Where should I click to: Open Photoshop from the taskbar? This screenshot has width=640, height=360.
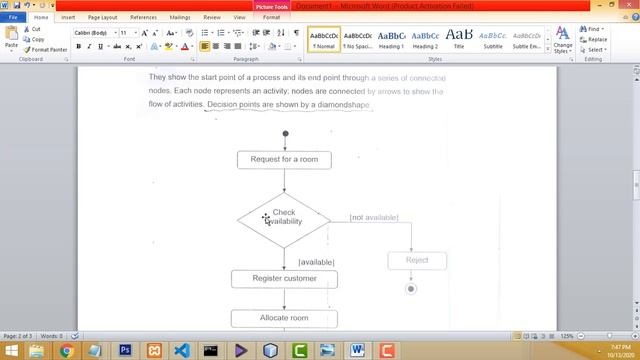click(x=125, y=350)
